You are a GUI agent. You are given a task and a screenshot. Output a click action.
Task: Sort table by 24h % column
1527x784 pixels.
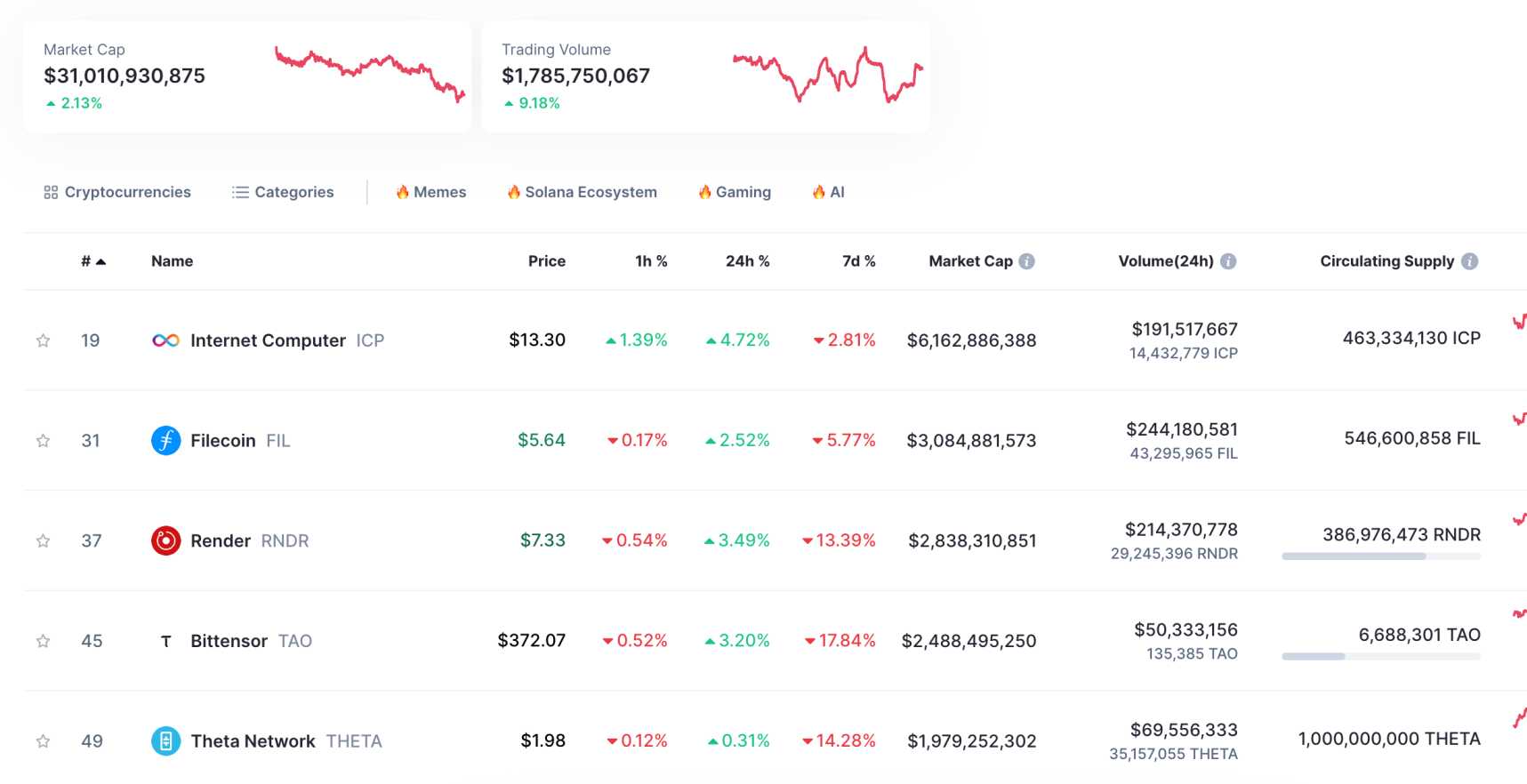coord(747,261)
